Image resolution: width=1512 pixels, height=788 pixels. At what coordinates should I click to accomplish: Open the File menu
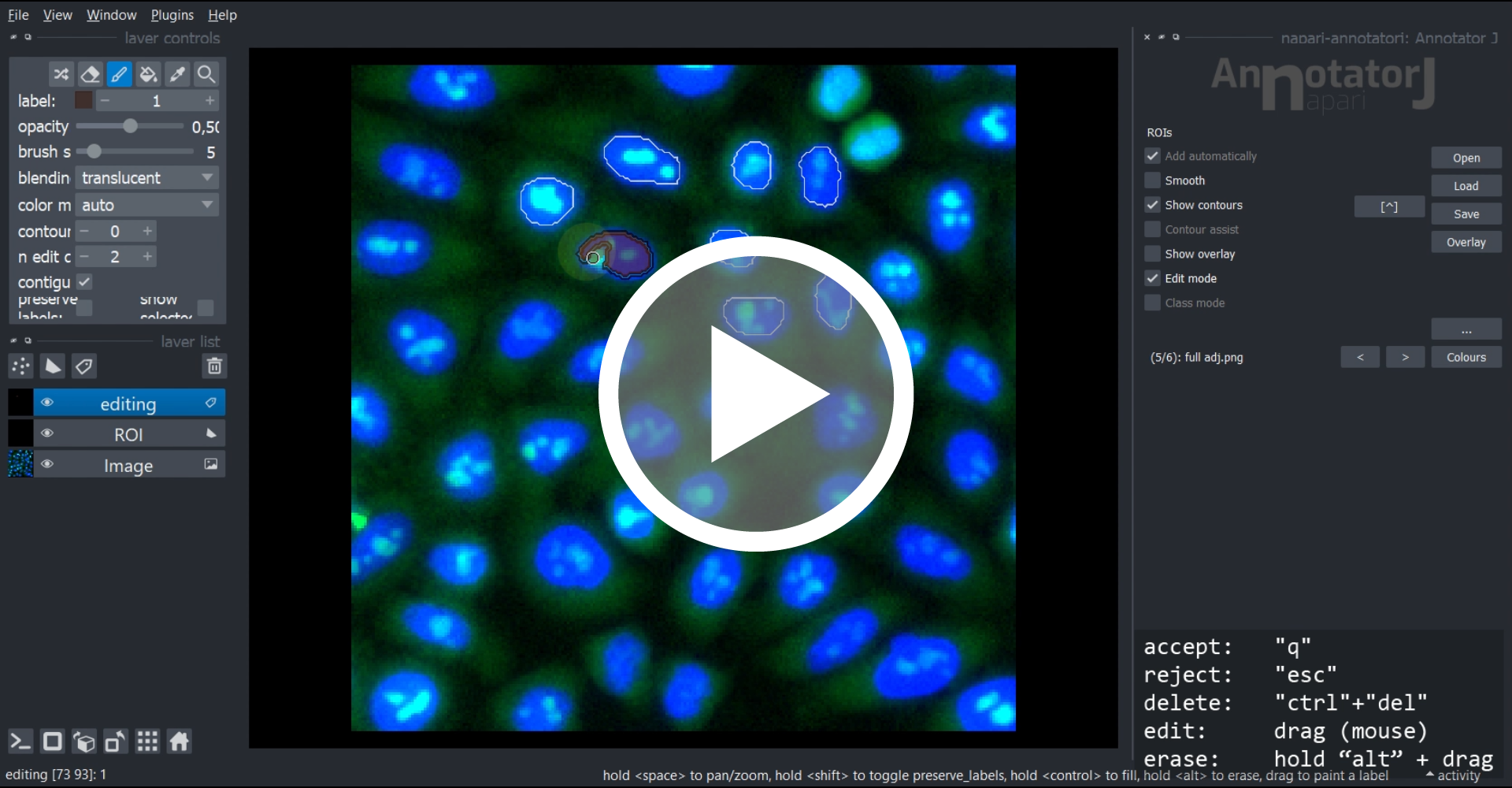pos(18,15)
